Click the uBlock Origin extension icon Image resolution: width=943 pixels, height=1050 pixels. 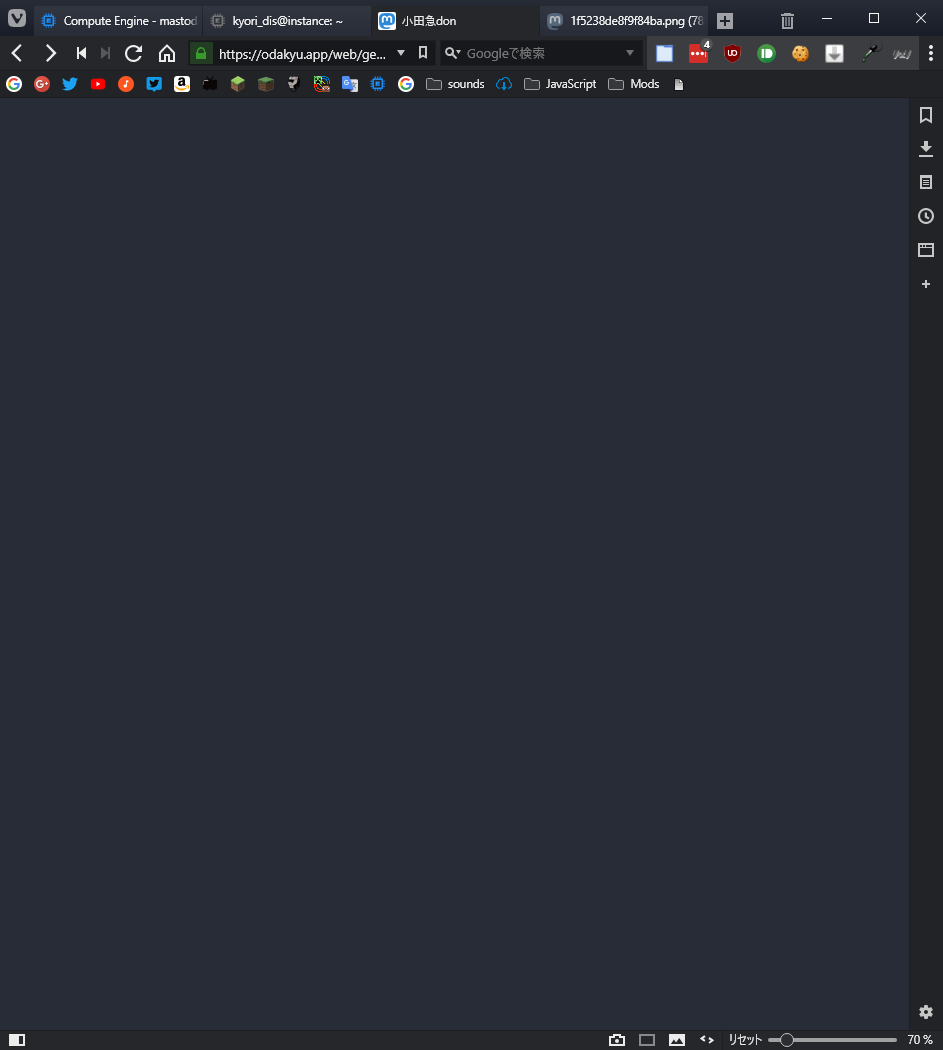click(x=732, y=54)
